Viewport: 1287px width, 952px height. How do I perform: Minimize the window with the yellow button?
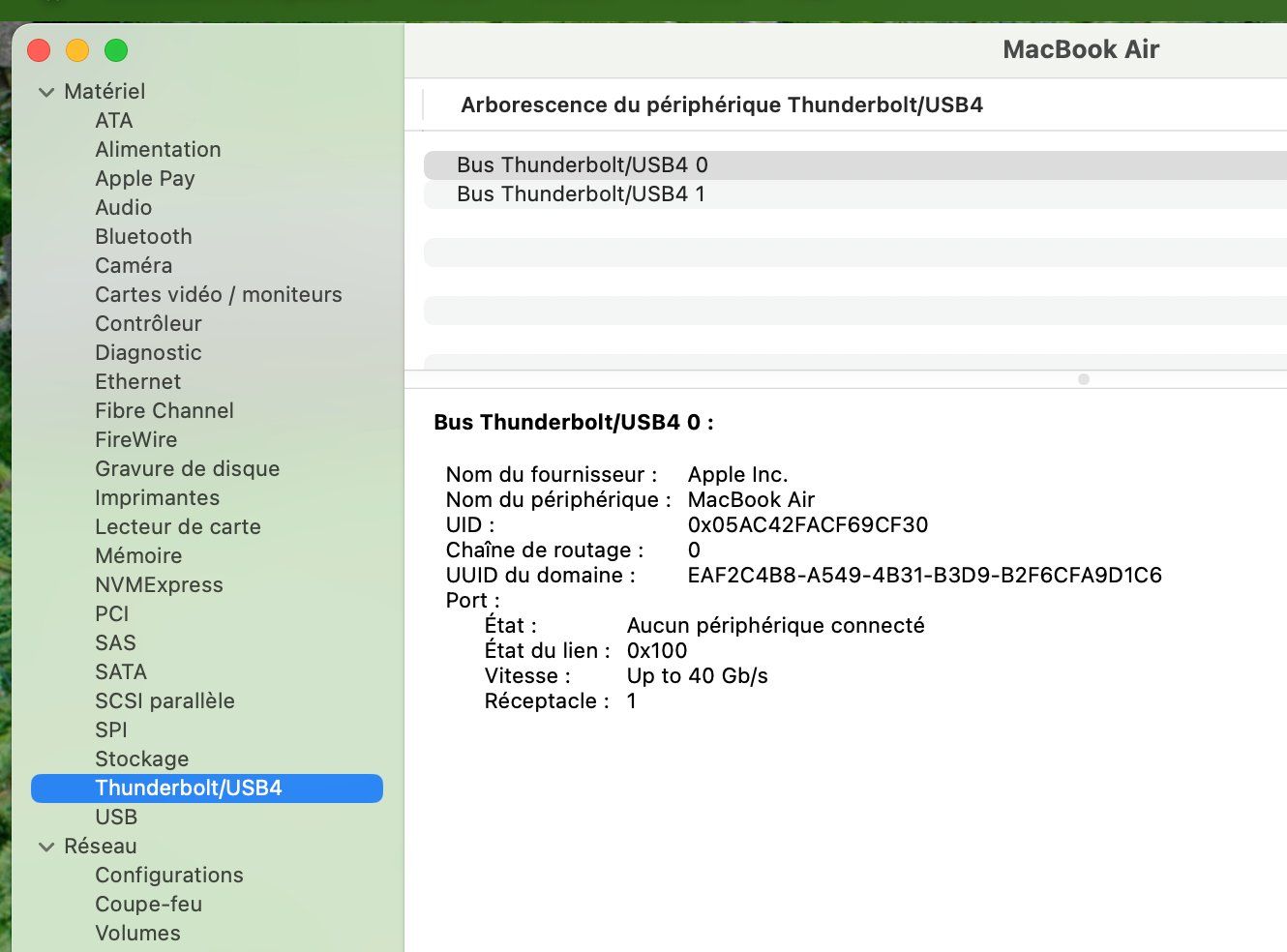pos(77,50)
